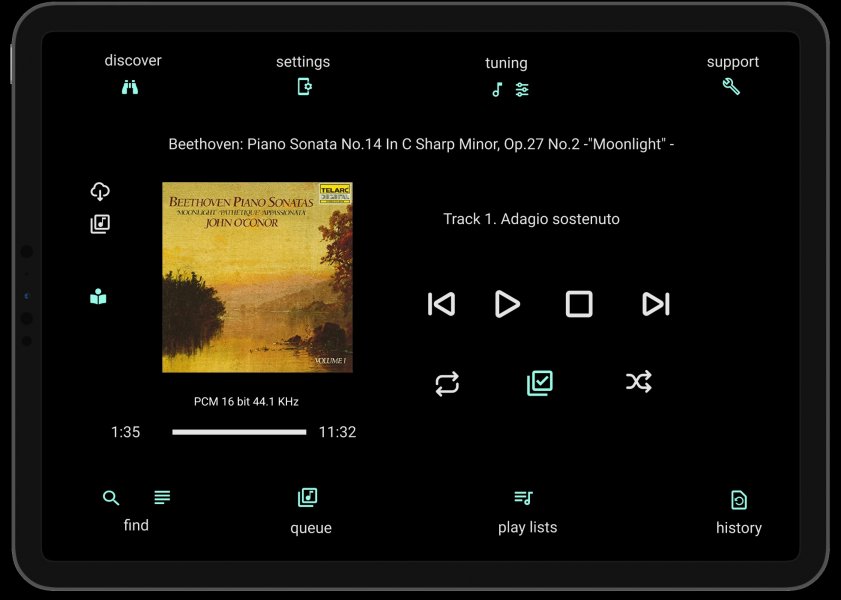This screenshot has height=600, width=841.
Task: Click the settings label
Action: click(303, 62)
